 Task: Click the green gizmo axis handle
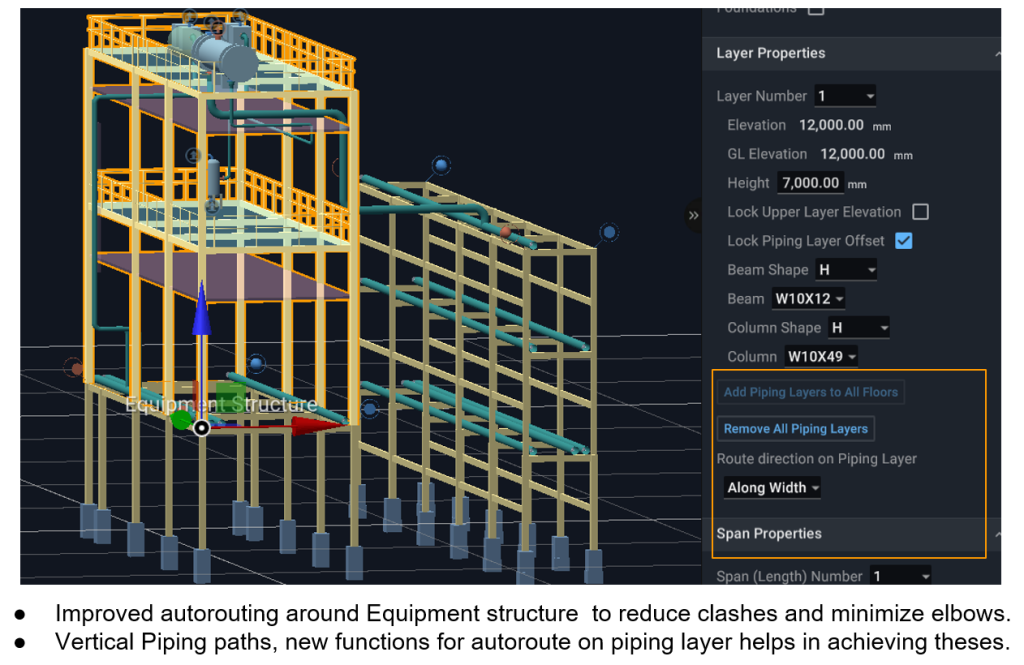click(x=180, y=418)
